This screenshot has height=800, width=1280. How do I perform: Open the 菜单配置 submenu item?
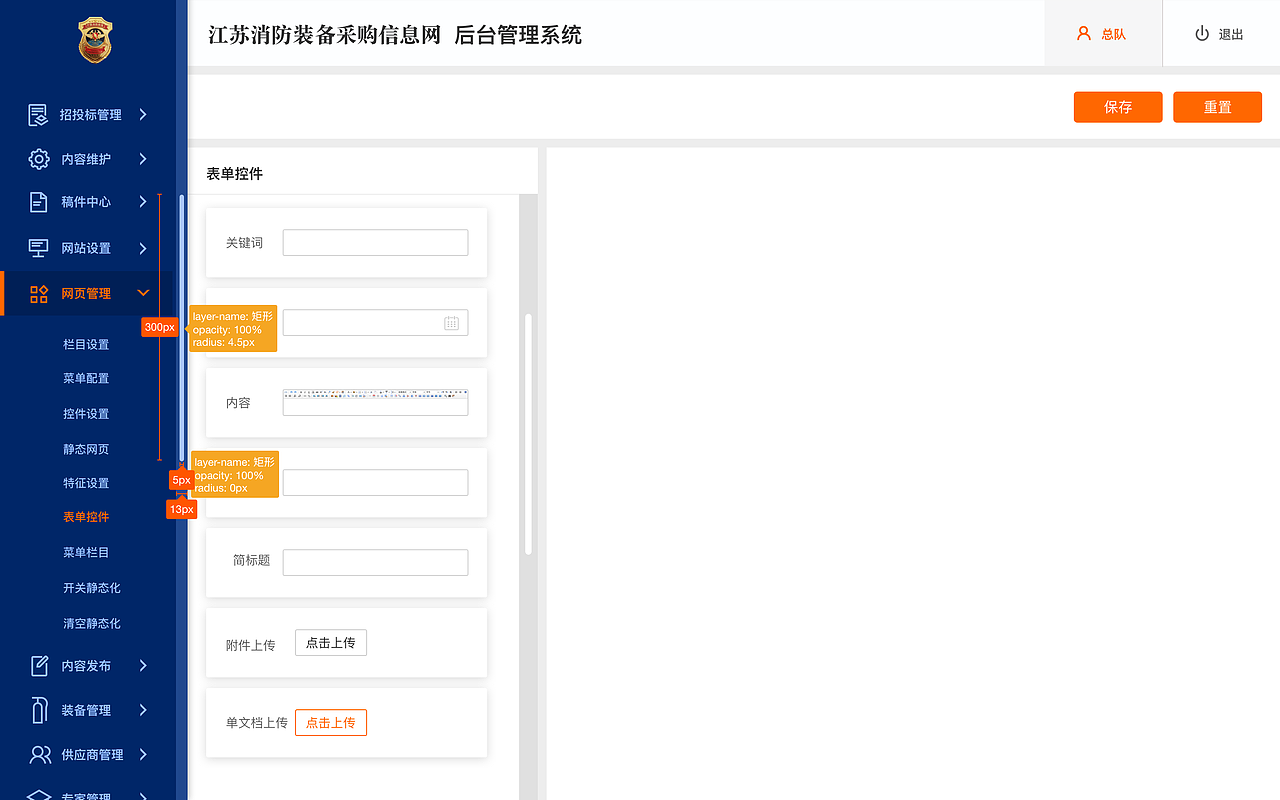pyautogui.click(x=86, y=379)
